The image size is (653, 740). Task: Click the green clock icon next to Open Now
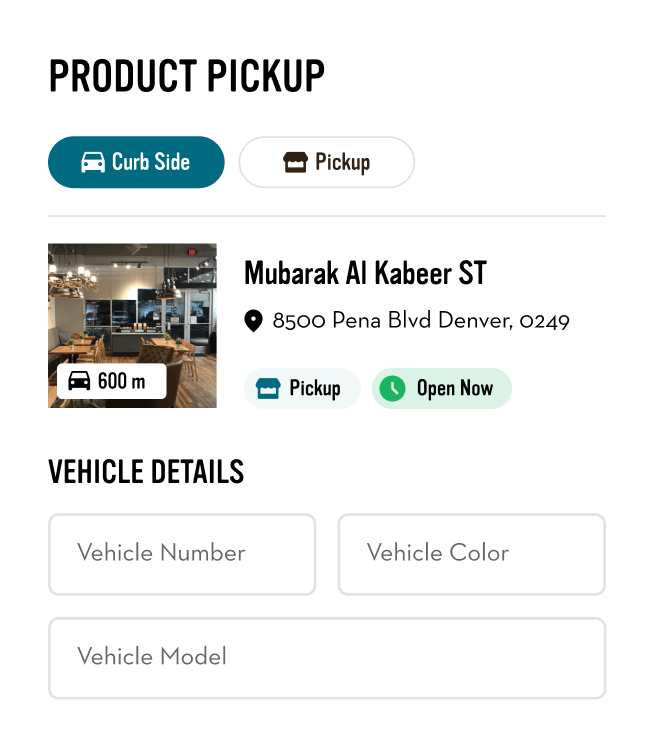tap(393, 389)
